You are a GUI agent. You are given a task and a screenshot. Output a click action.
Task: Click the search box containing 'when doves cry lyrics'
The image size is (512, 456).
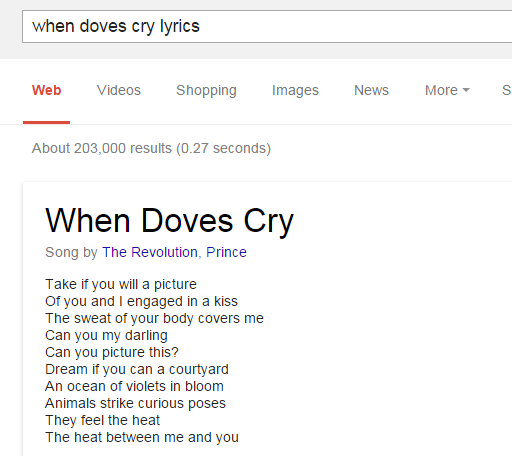(267, 26)
